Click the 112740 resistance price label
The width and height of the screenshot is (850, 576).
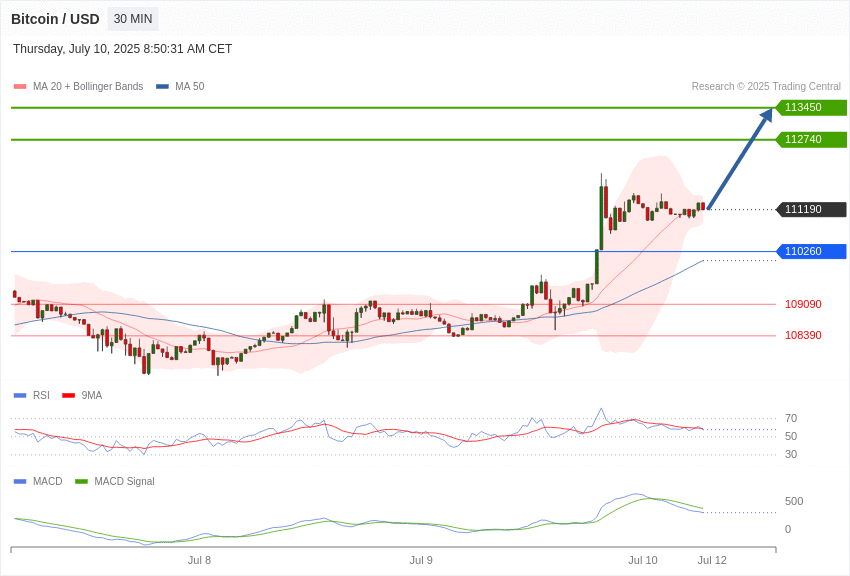[x=811, y=139]
